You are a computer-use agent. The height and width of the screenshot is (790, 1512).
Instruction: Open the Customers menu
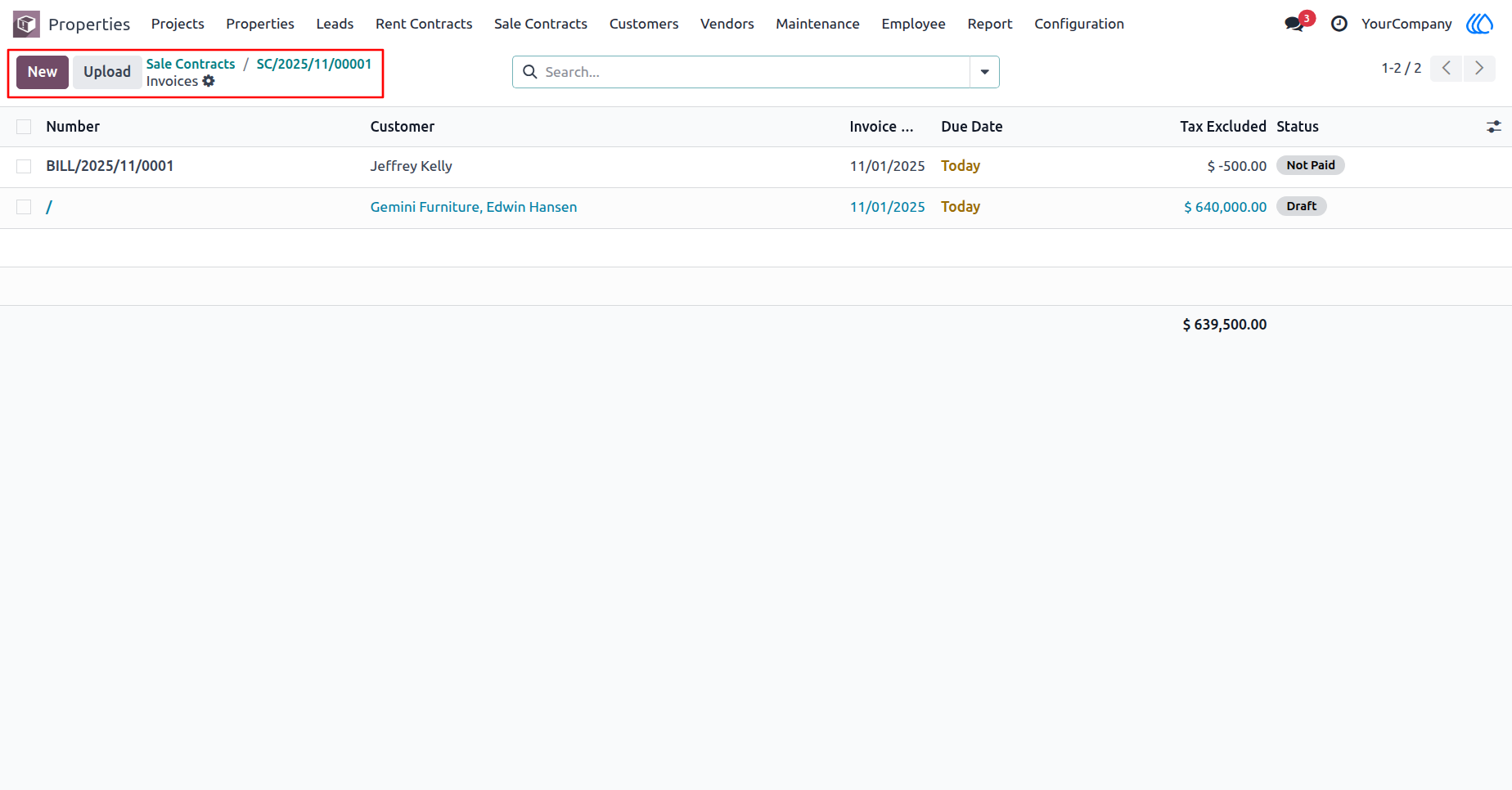pyautogui.click(x=644, y=24)
